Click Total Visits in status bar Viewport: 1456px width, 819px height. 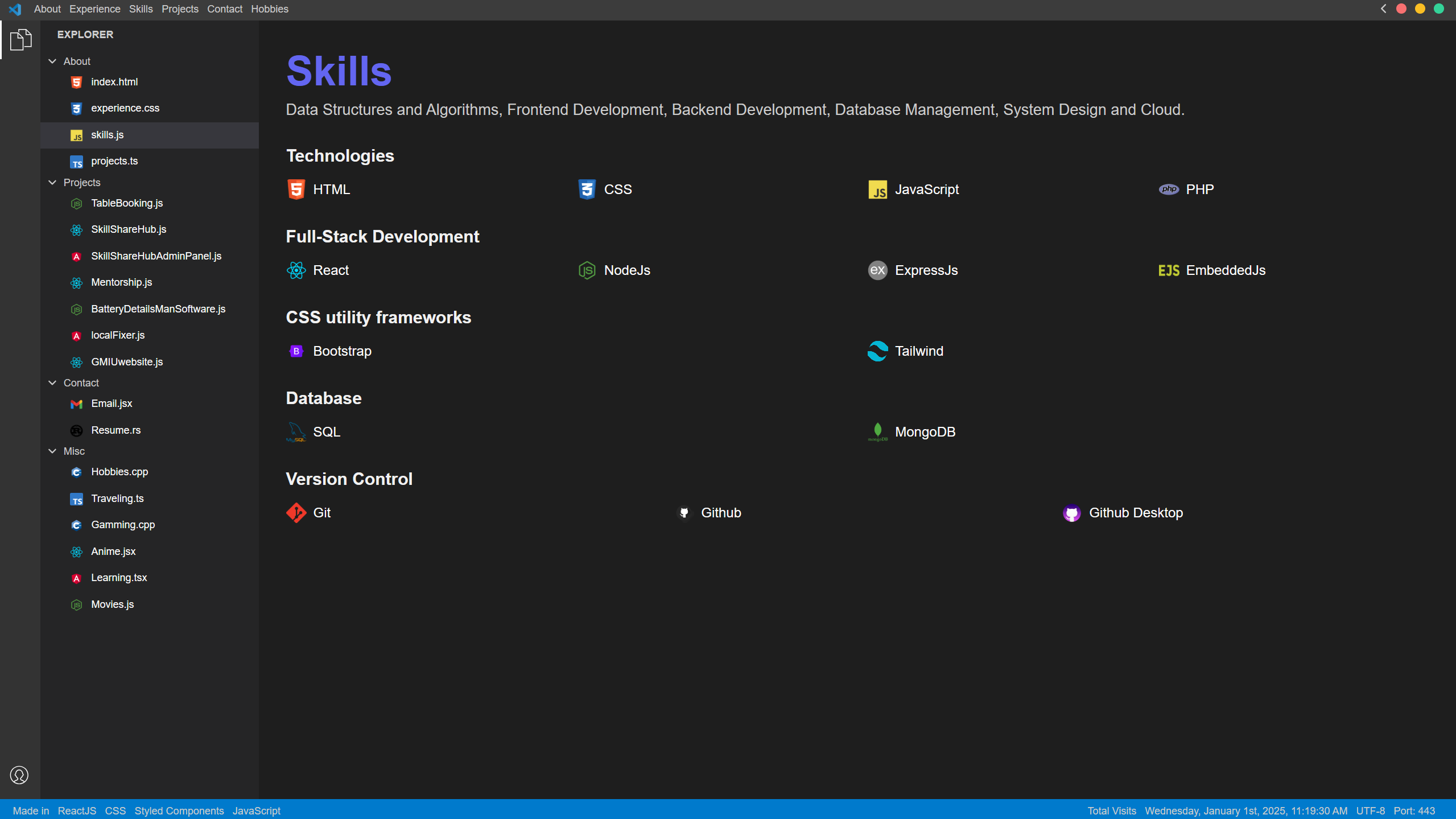tap(1112, 810)
